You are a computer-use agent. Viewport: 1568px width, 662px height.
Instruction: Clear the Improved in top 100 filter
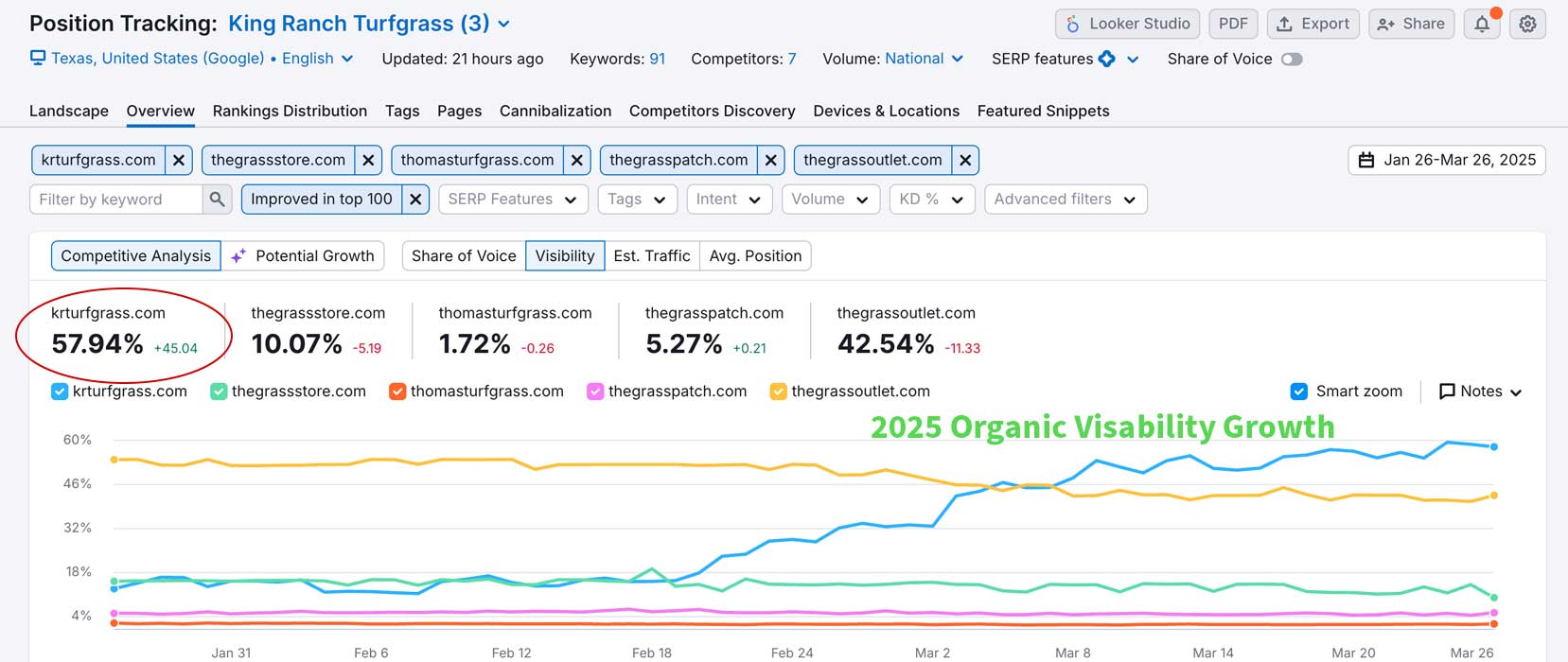point(416,199)
